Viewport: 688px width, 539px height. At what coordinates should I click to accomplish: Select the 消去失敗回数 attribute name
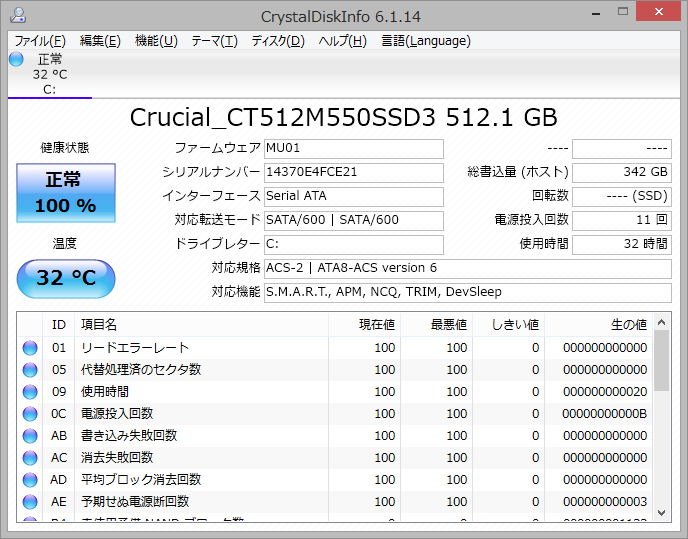[117, 458]
